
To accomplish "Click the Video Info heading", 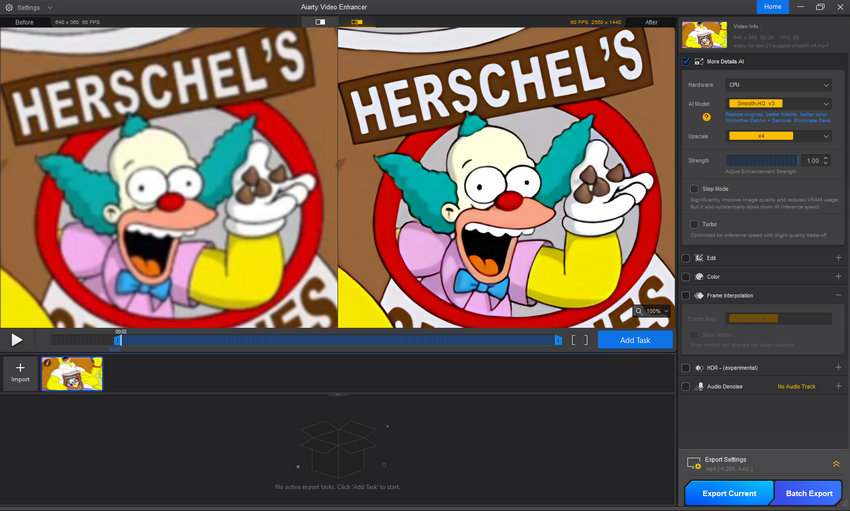I will (x=746, y=26).
